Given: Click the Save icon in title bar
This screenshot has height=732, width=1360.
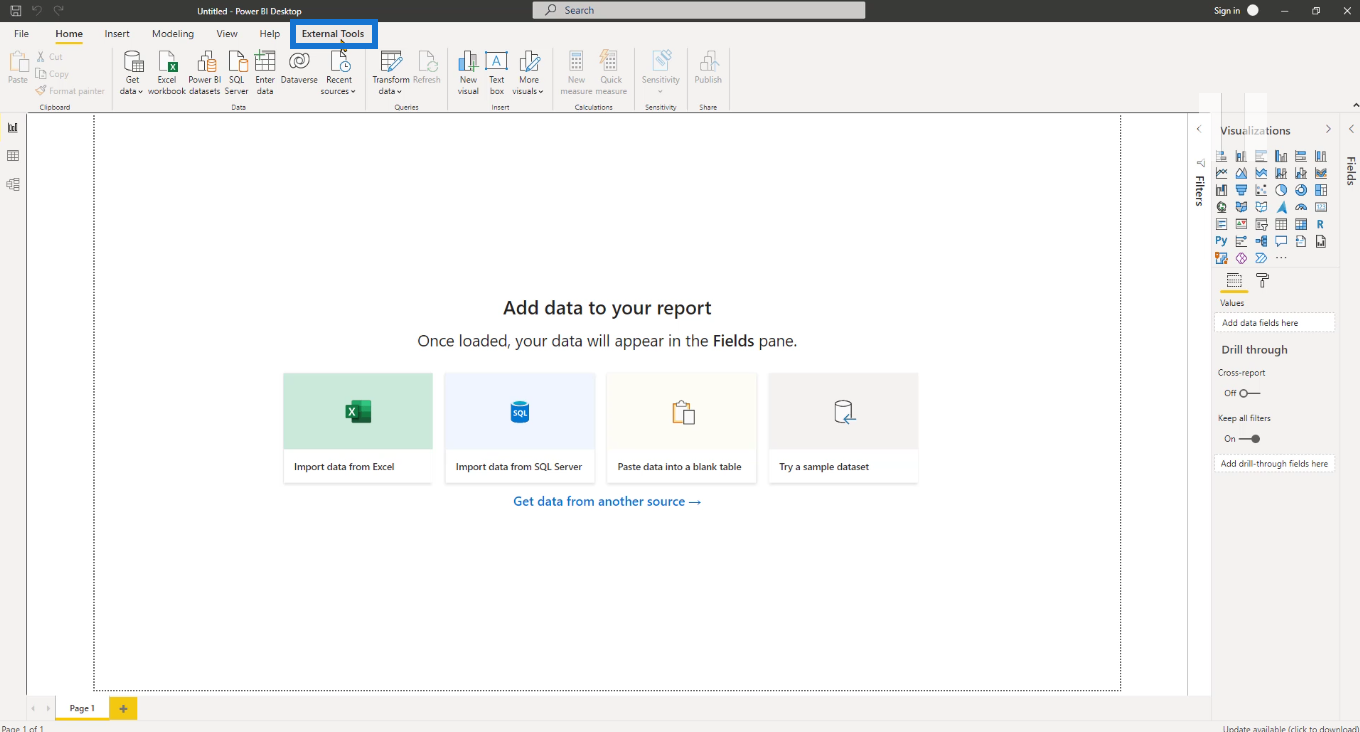Looking at the screenshot, I should tap(15, 10).
